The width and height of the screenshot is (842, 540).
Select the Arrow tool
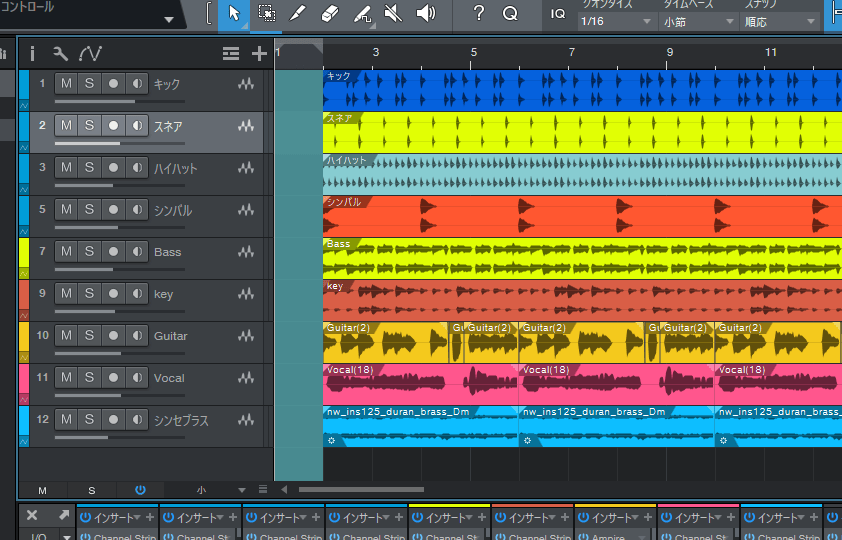(234, 14)
